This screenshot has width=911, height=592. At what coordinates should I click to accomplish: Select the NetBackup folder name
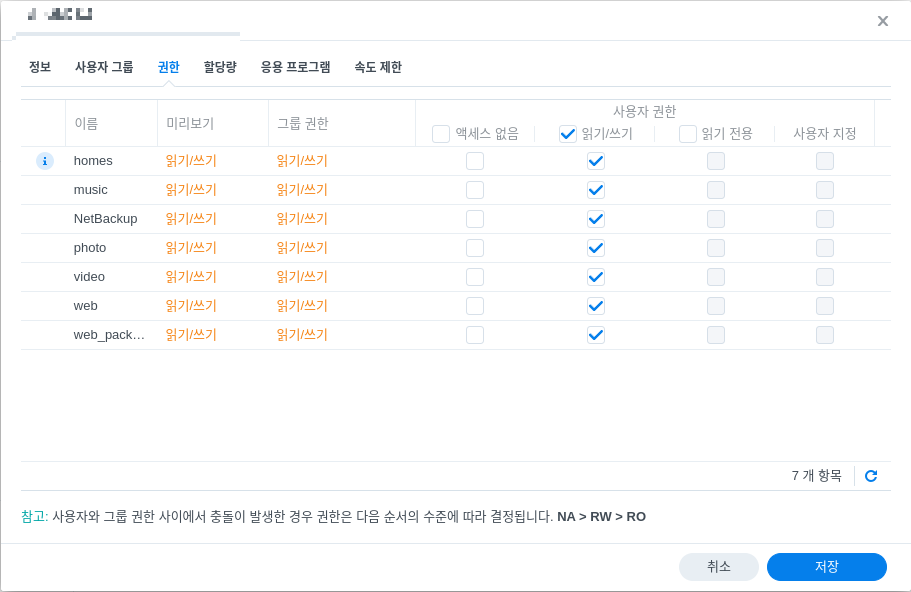(105, 219)
